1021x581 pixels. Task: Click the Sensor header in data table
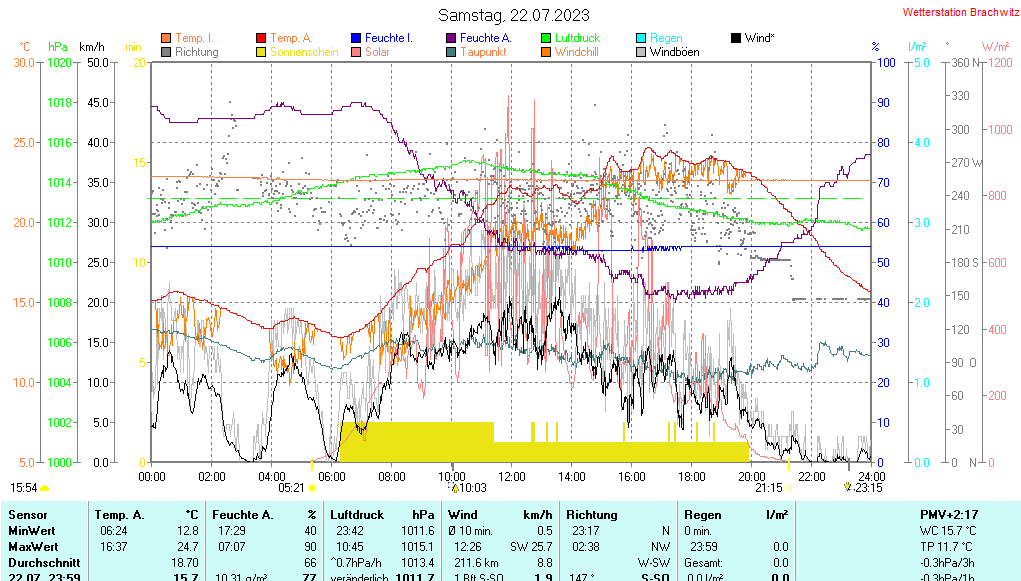[x=27, y=514]
